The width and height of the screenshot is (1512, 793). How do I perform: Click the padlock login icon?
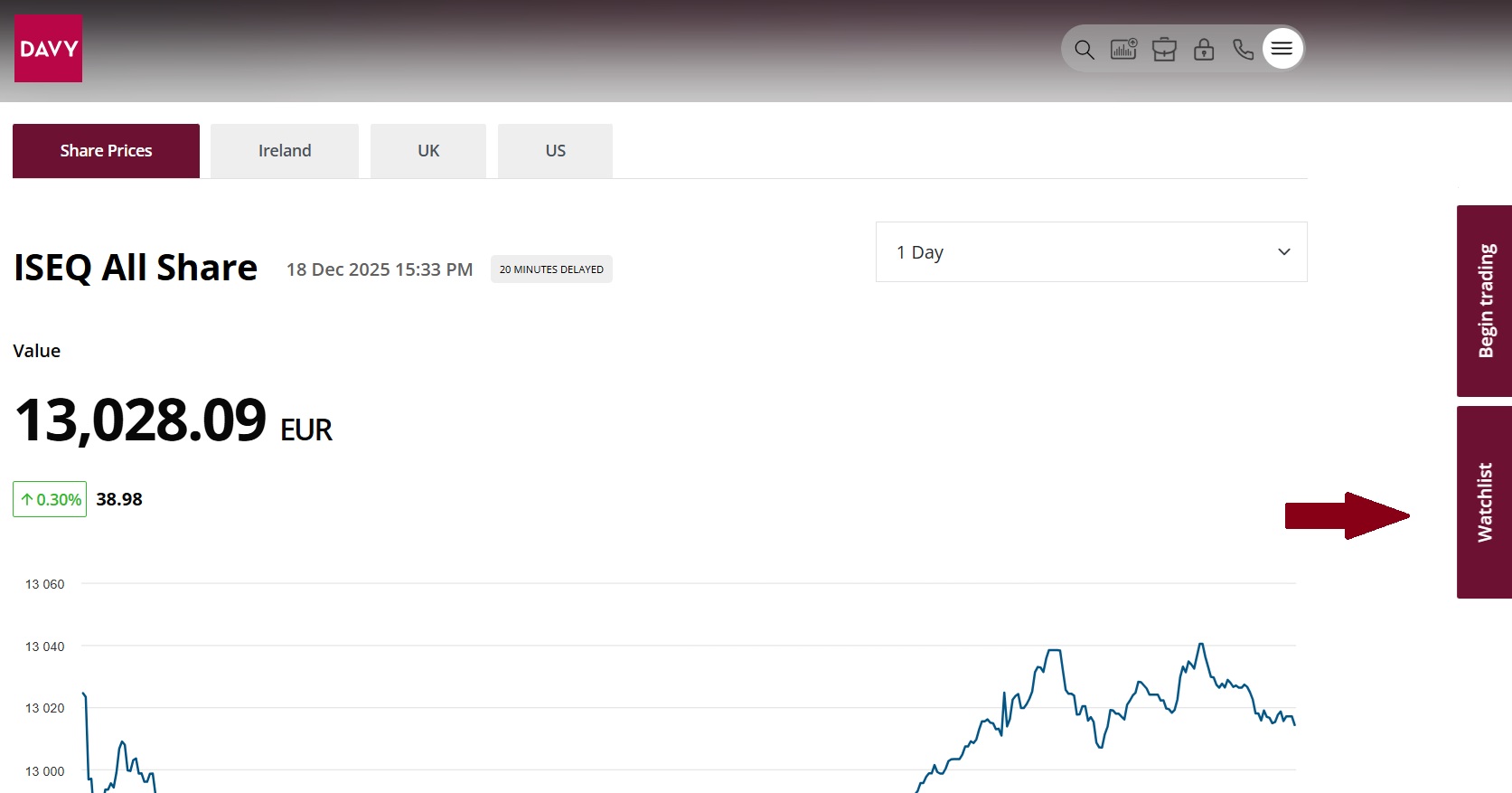pos(1204,49)
